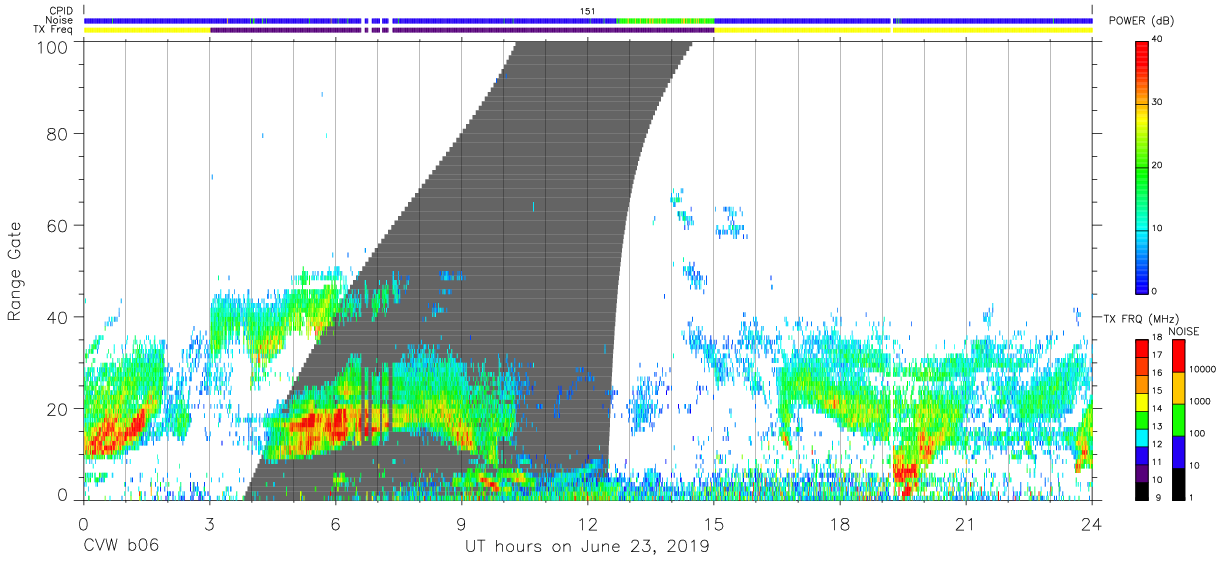Click the 'UT hours on June 23, 2019' title
Screen dimensions: 1228x567
coord(587,547)
